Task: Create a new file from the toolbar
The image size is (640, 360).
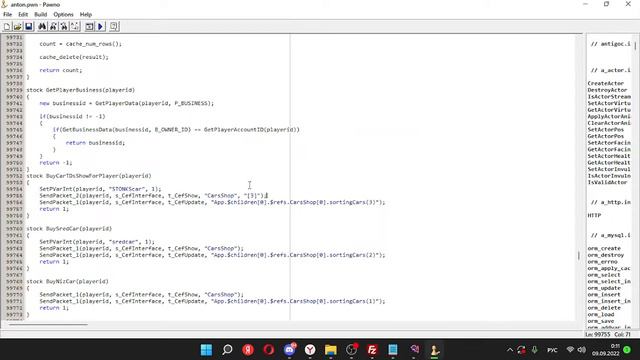Action: point(7,27)
